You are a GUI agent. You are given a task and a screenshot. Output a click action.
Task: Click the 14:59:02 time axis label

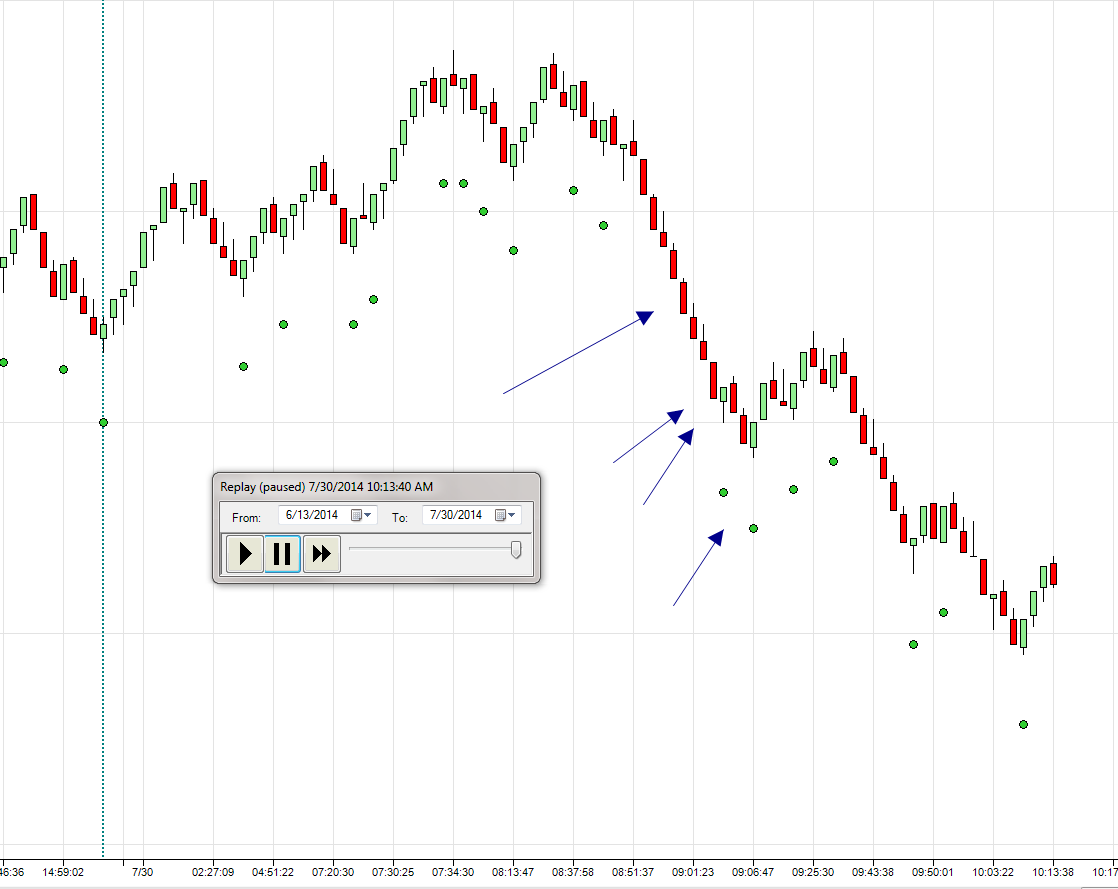coord(63,872)
